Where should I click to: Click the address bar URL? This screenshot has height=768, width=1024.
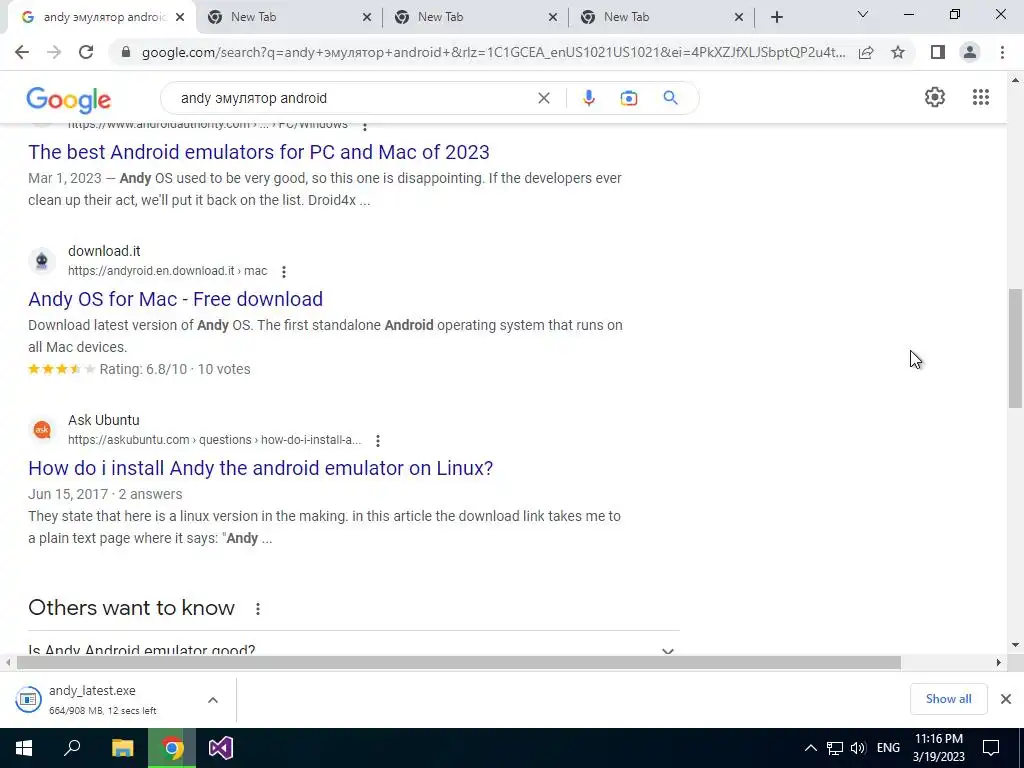tap(493, 52)
